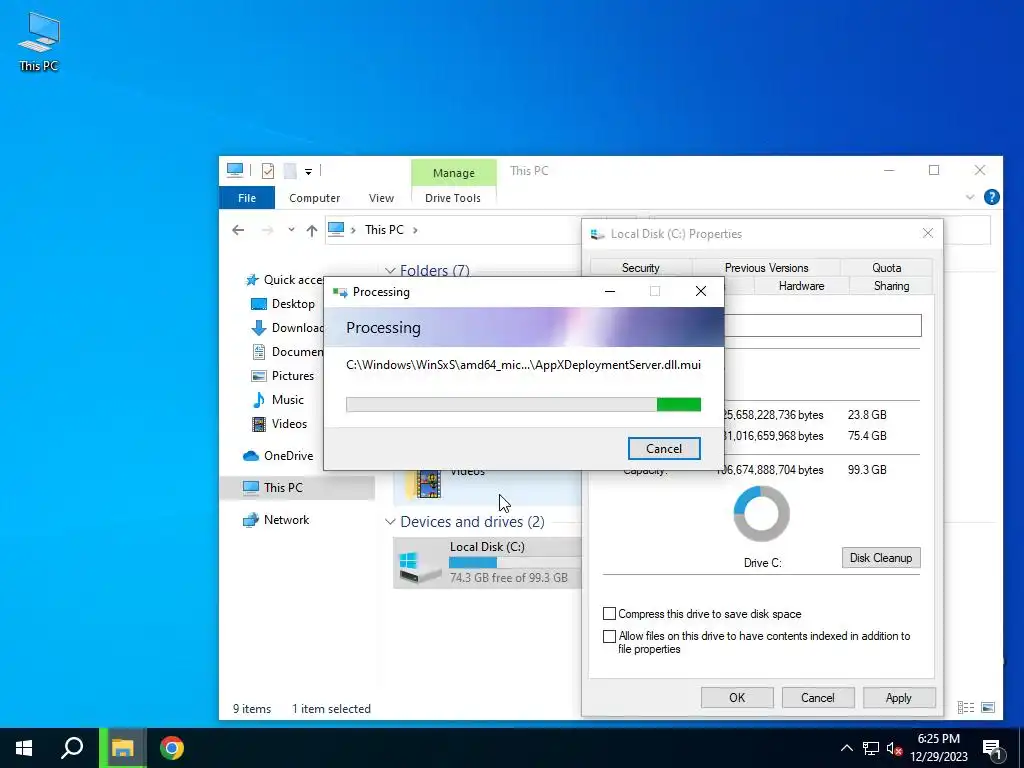Open the Security tab in Properties
The width and height of the screenshot is (1024, 768).
tap(641, 268)
